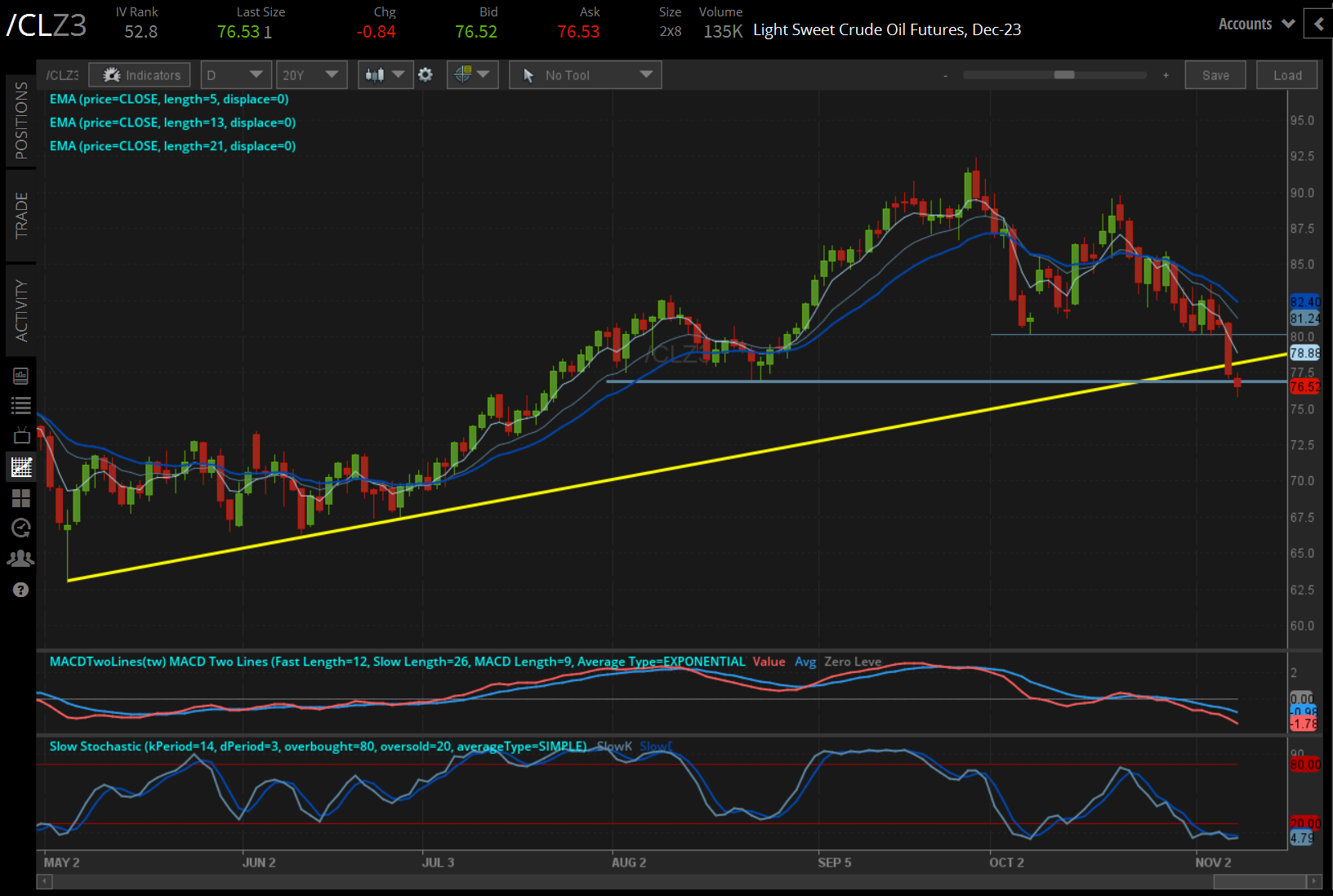Screen dimensions: 1333x896
Task: Open the Indicators editor
Action: 139,74
